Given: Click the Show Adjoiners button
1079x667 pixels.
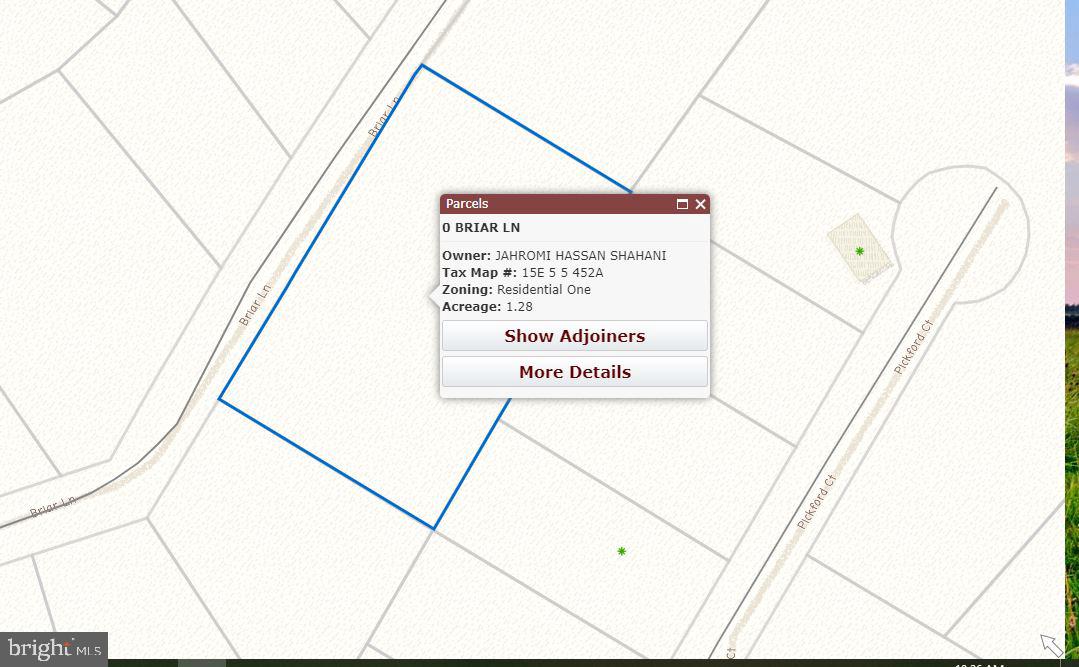Looking at the screenshot, I should pyautogui.click(x=574, y=336).
